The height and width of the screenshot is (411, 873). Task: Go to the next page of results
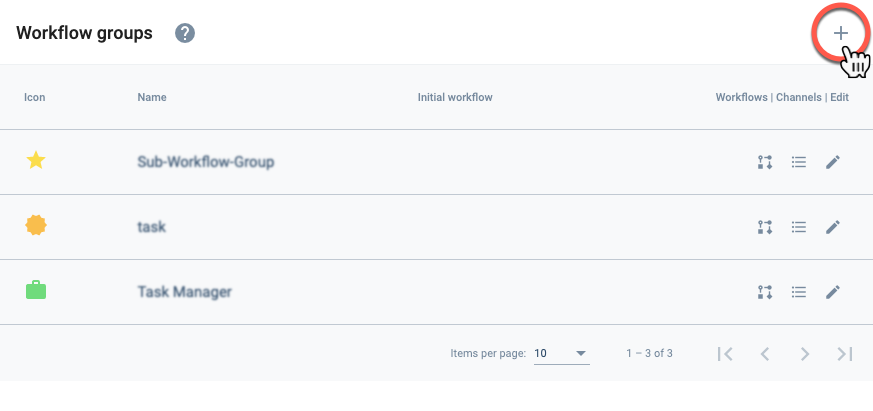tap(805, 353)
